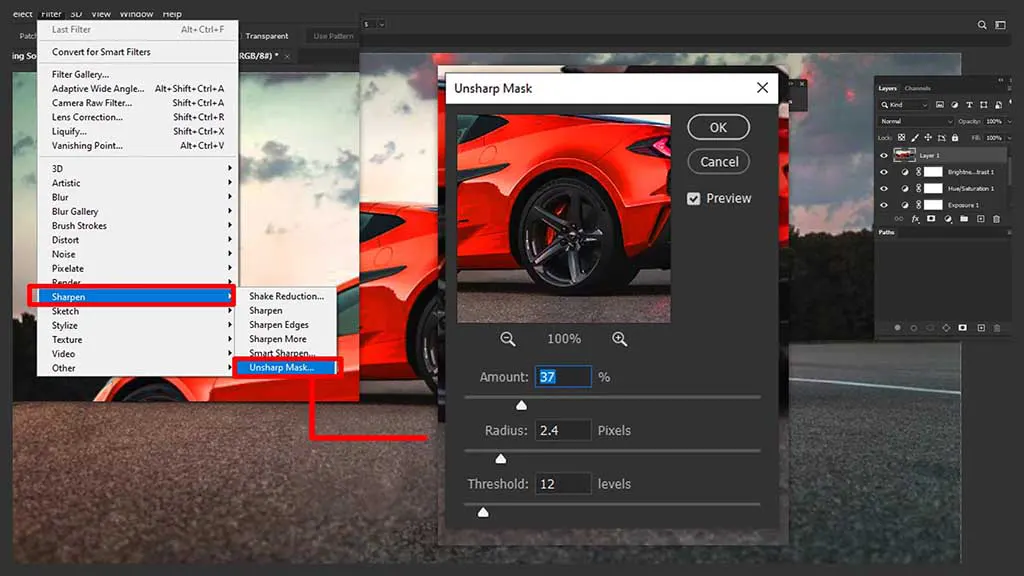Select Liquify from the Filter menu
The image size is (1024, 576).
click(x=138, y=131)
